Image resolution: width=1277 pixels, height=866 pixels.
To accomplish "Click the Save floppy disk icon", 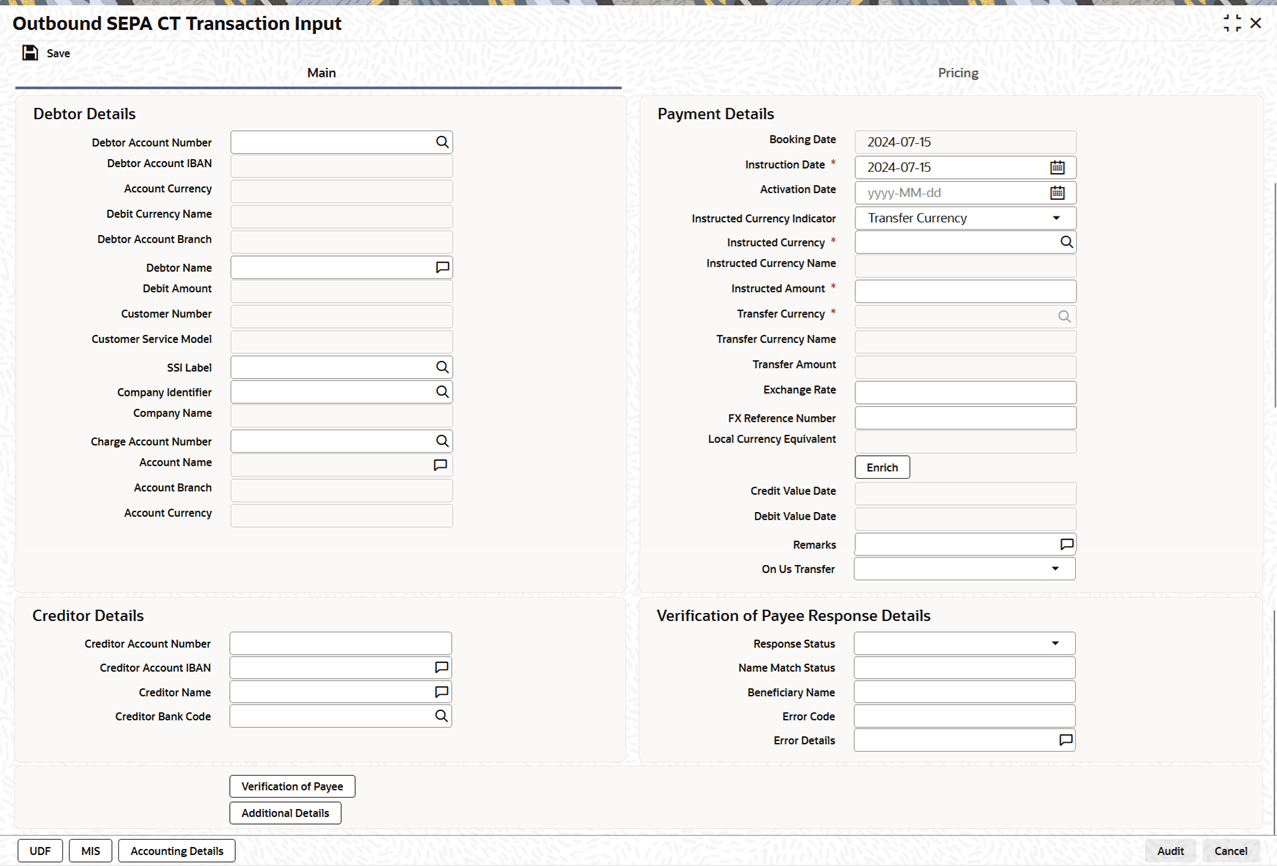I will tap(30, 53).
